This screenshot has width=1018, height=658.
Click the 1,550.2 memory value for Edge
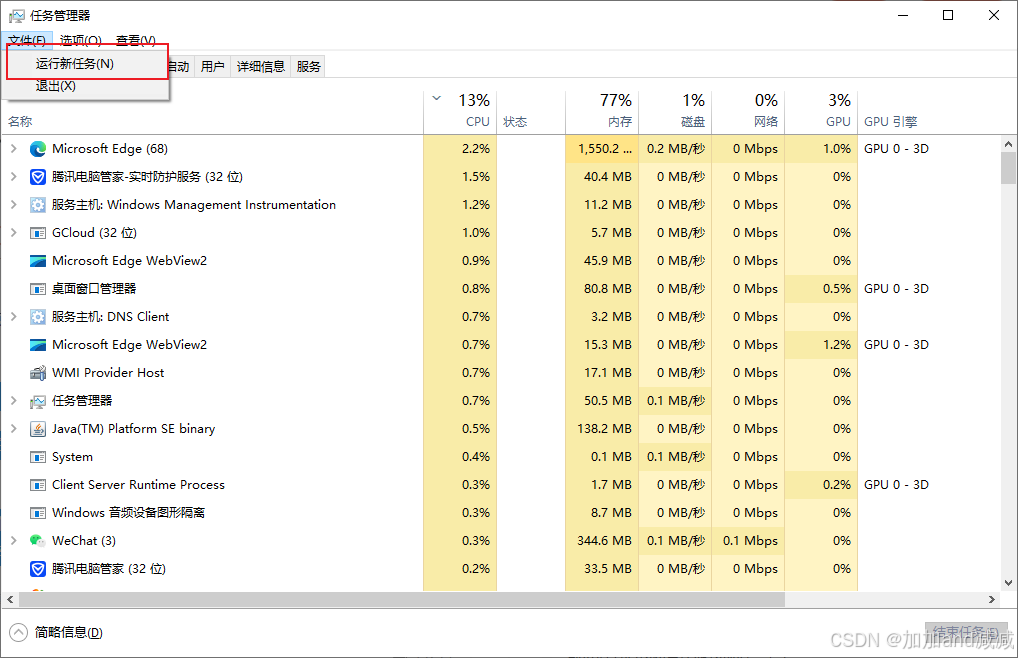604,149
